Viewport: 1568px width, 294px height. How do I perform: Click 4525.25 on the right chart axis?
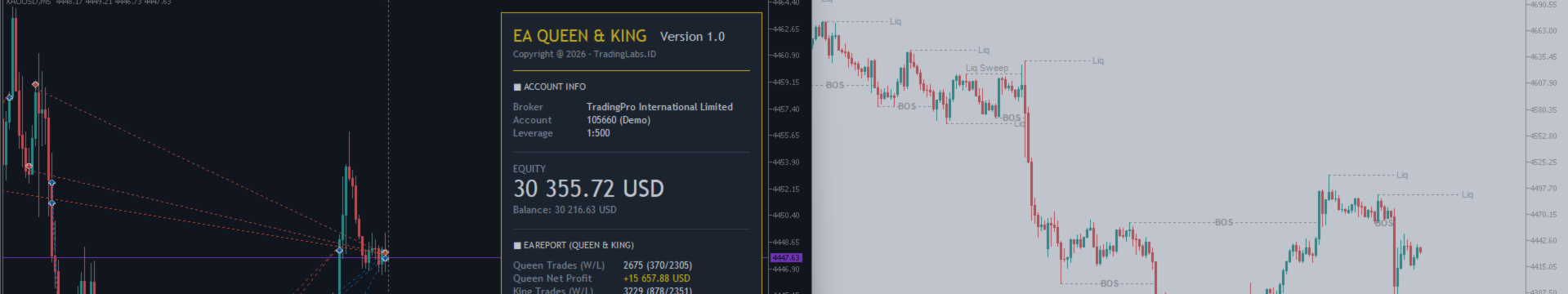pyautogui.click(x=1543, y=163)
